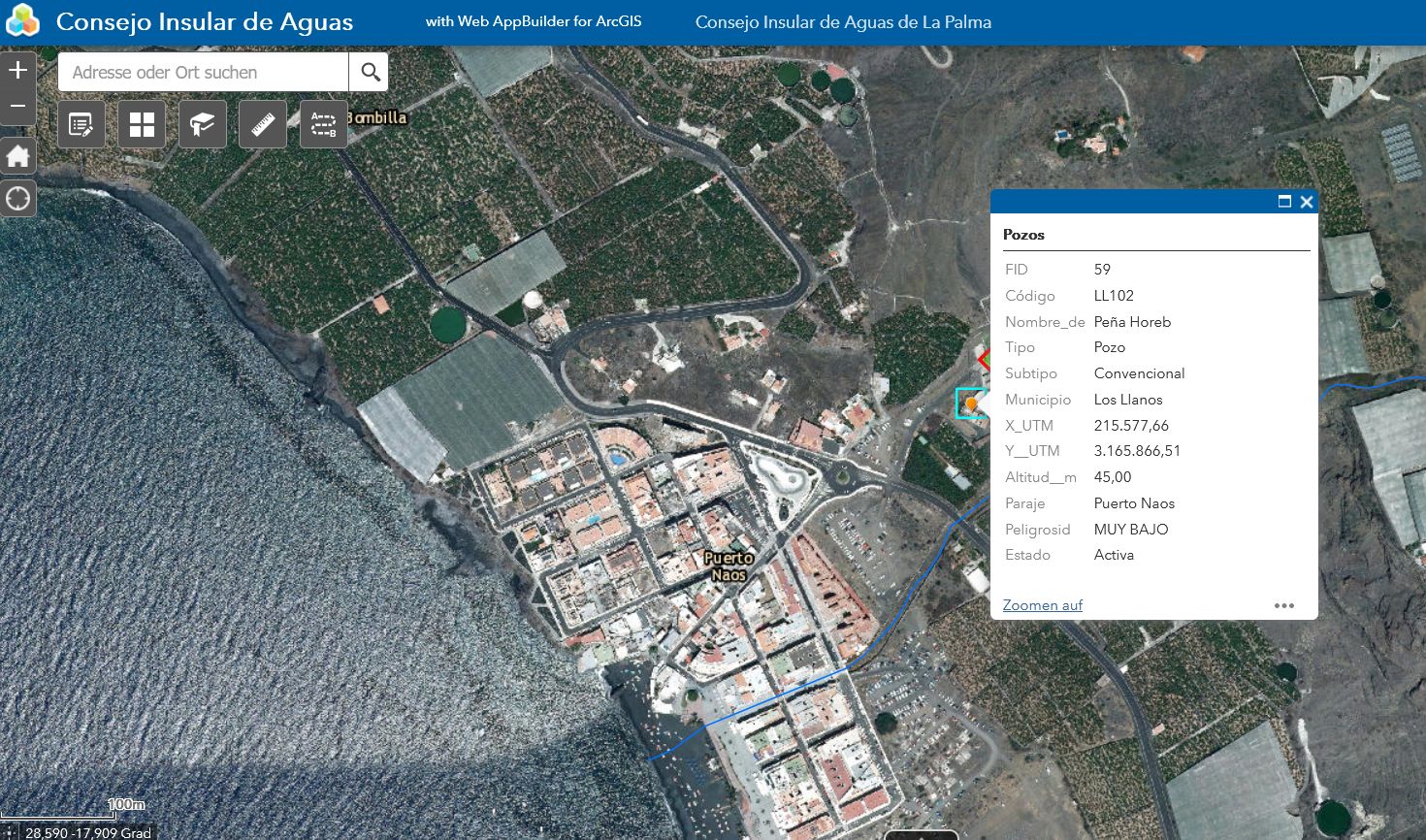The width and height of the screenshot is (1426, 840).
Task: Click the search magnifier button
Action: pos(370,72)
